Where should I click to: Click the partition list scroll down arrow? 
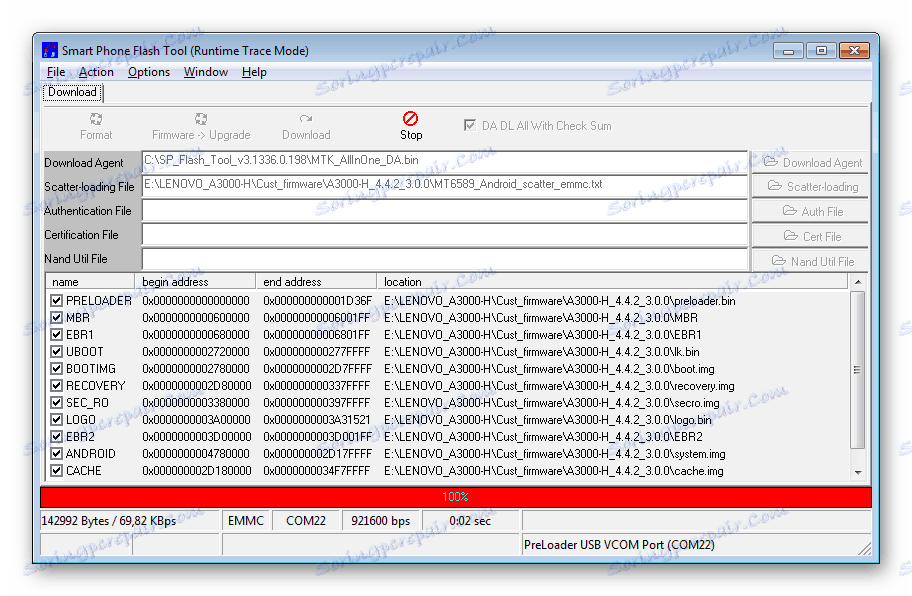click(x=858, y=473)
